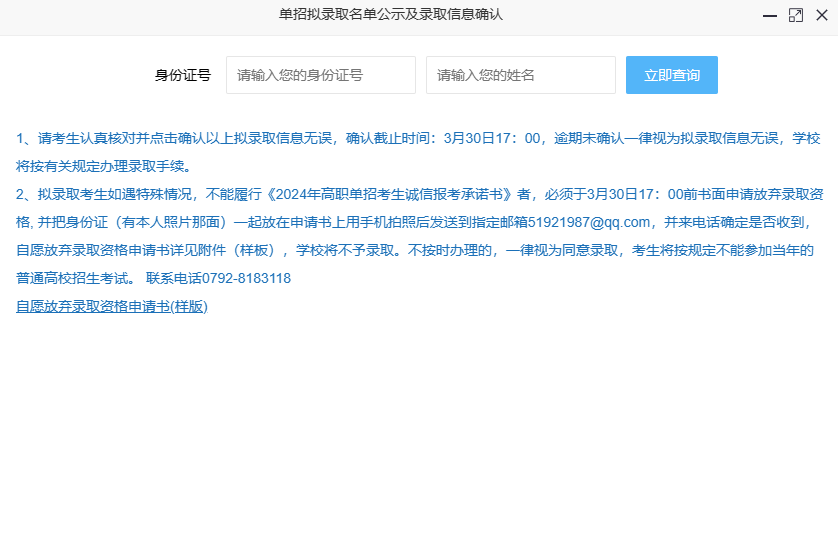
Task: Close the dialog window
Action: point(822,16)
